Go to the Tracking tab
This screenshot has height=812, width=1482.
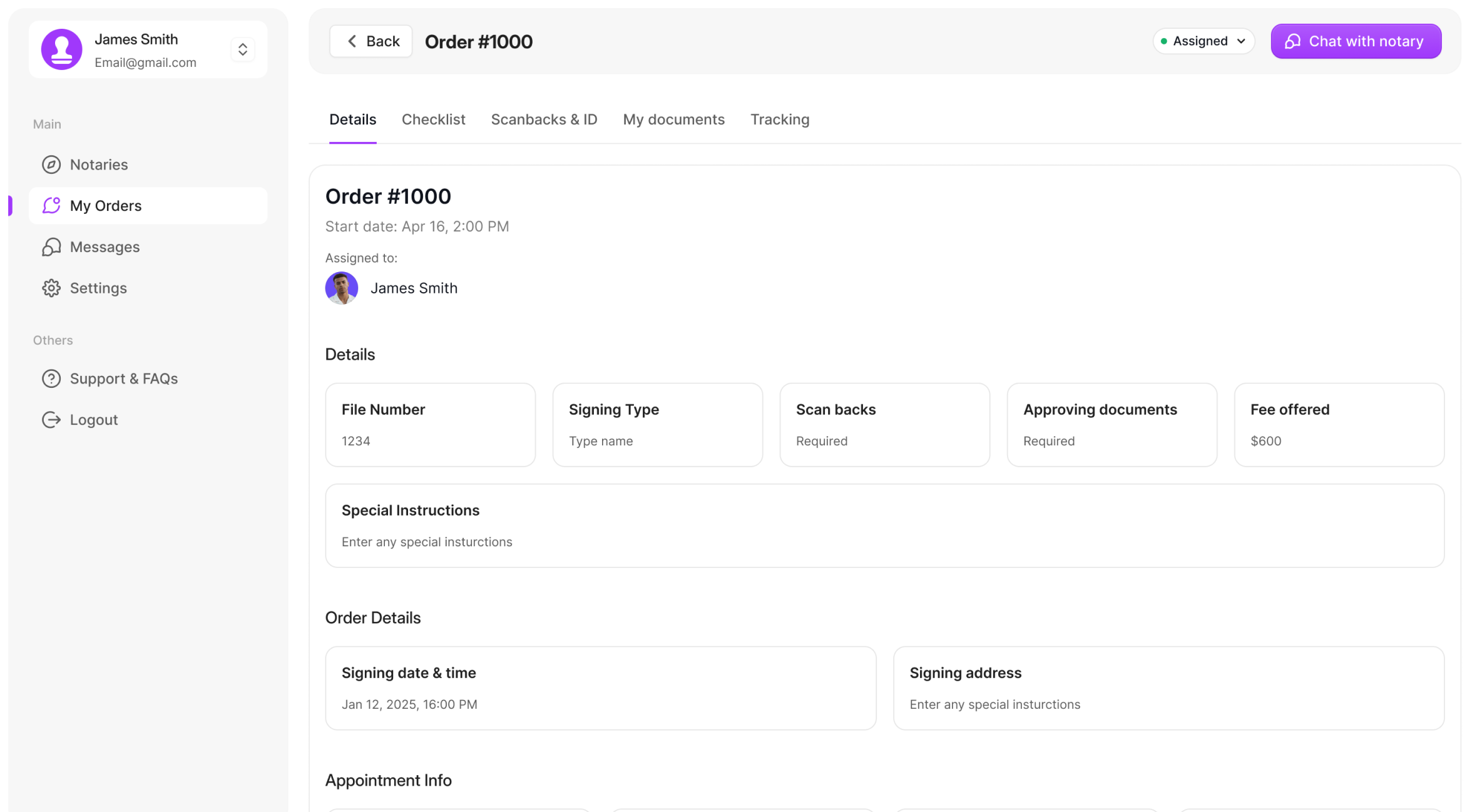pyautogui.click(x=780, y=119)
